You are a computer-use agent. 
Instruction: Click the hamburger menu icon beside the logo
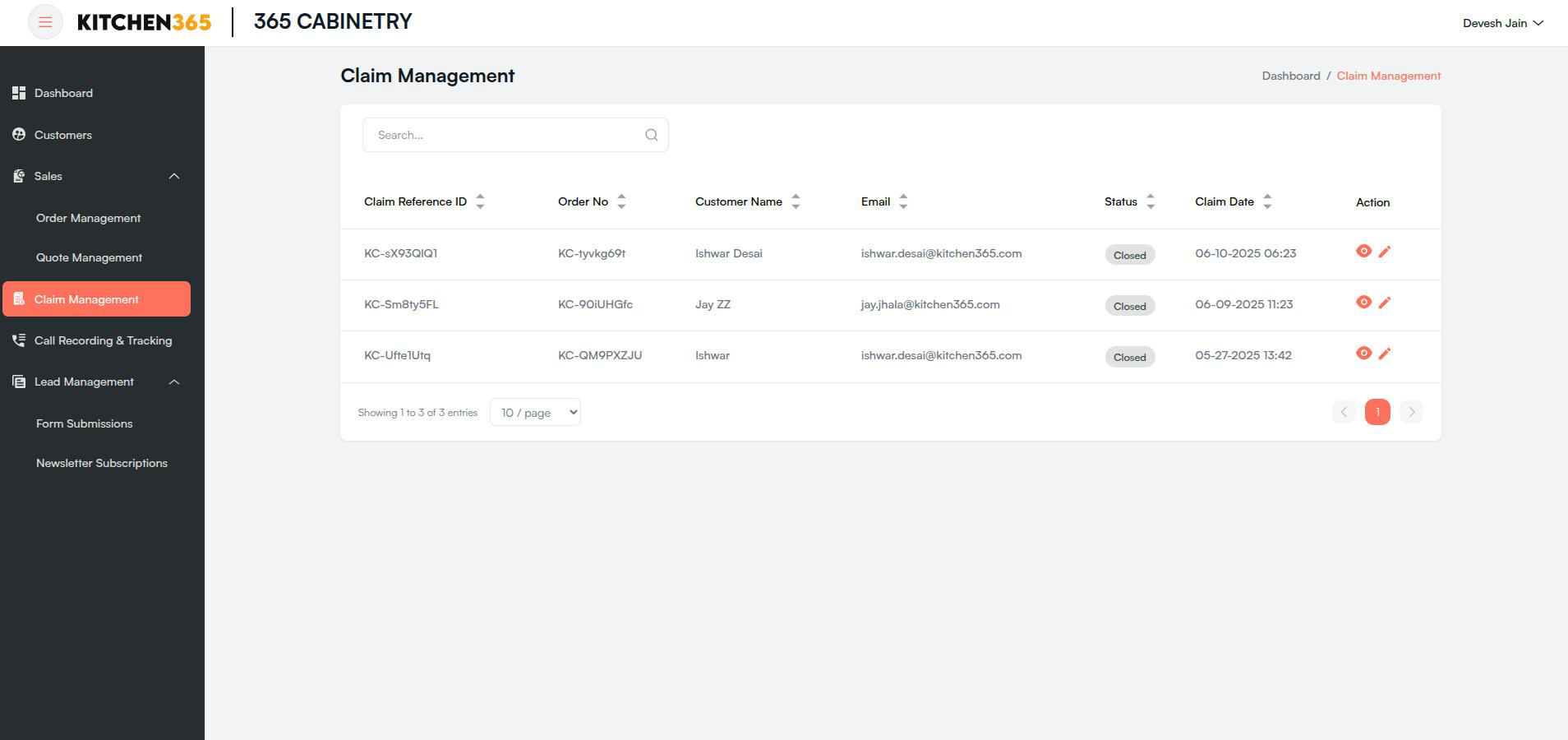click(45, 22)
